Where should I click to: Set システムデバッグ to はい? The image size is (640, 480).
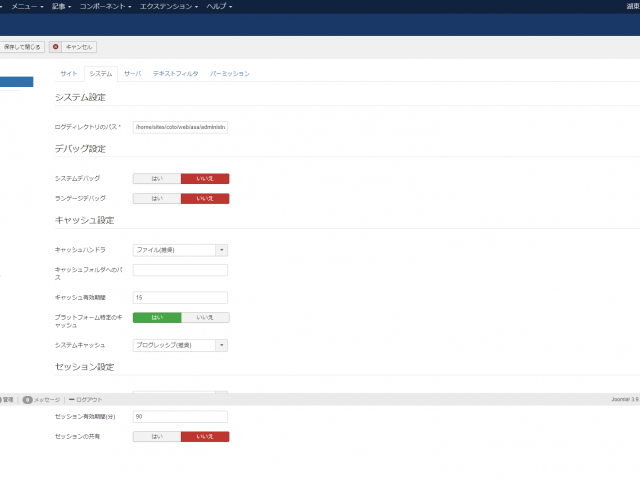pos(157,179)
